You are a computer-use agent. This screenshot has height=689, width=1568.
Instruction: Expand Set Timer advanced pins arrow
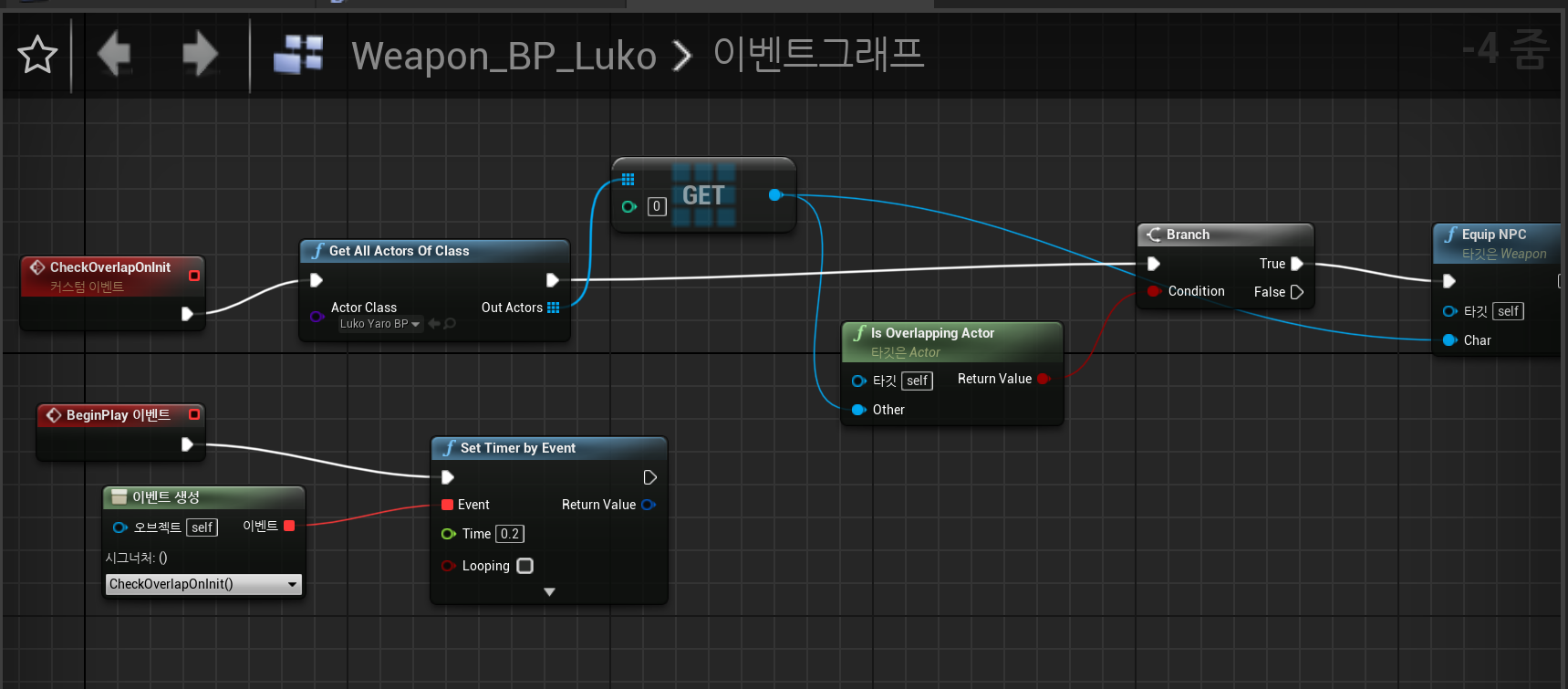pos(549,592)
